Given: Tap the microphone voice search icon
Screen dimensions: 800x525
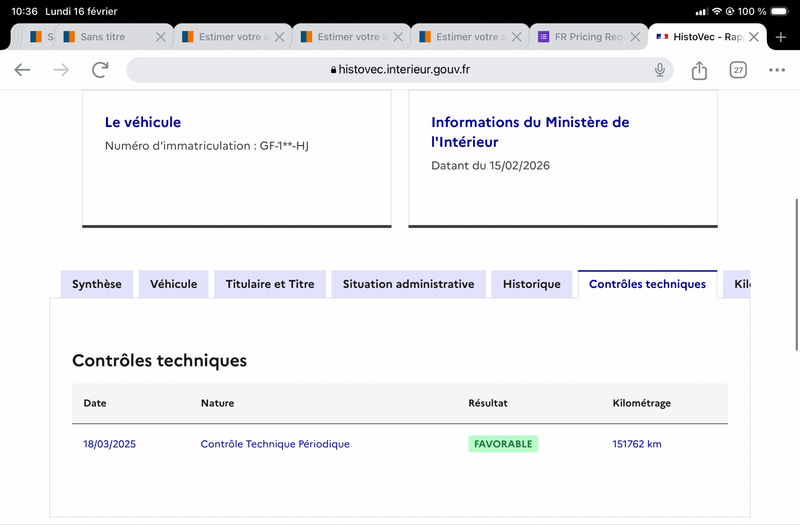Looking at the screenshot, I should click(x=660, y=70).
